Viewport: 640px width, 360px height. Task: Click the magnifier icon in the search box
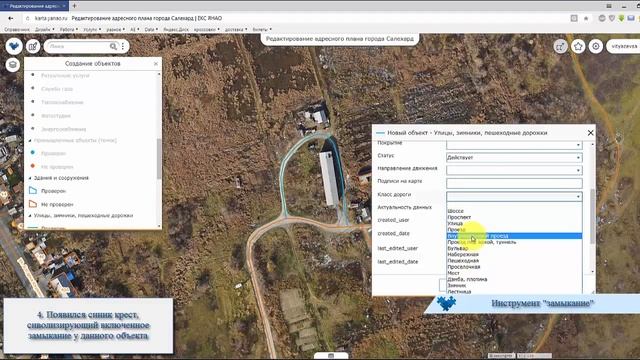click(113, 47)
